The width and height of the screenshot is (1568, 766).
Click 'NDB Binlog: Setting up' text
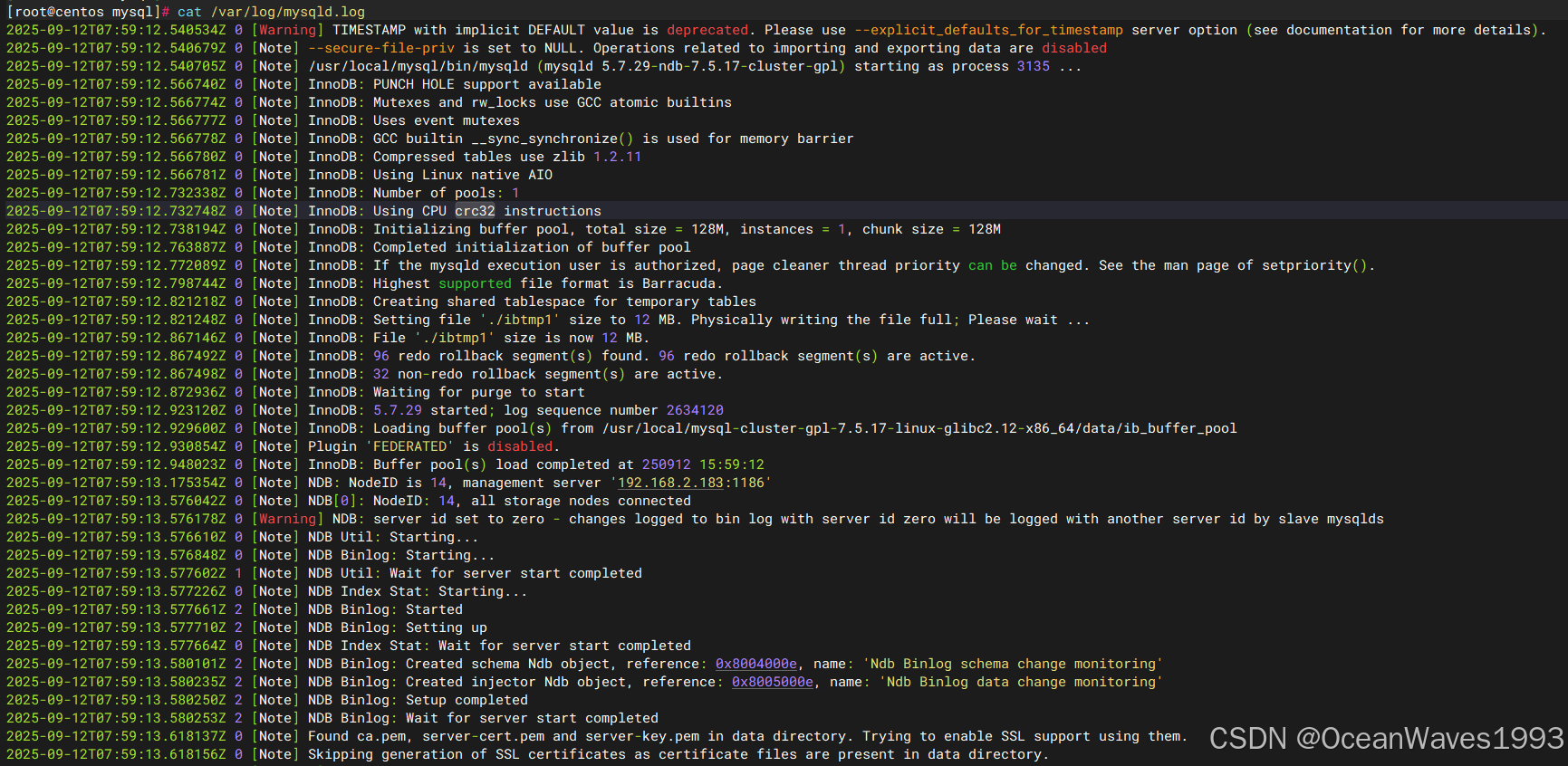click(398, 627)
